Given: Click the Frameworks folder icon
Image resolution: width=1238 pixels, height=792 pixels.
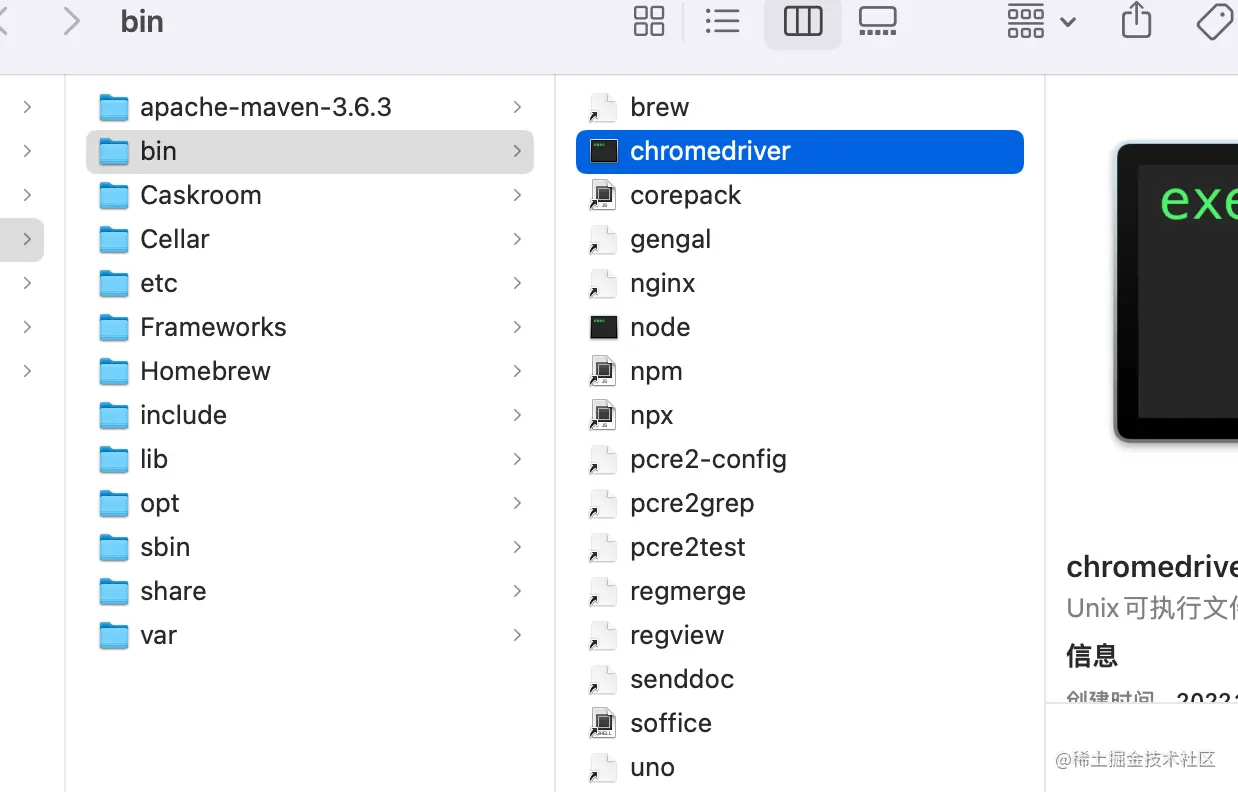Looking at the screenshot, I should pos(114,327).
